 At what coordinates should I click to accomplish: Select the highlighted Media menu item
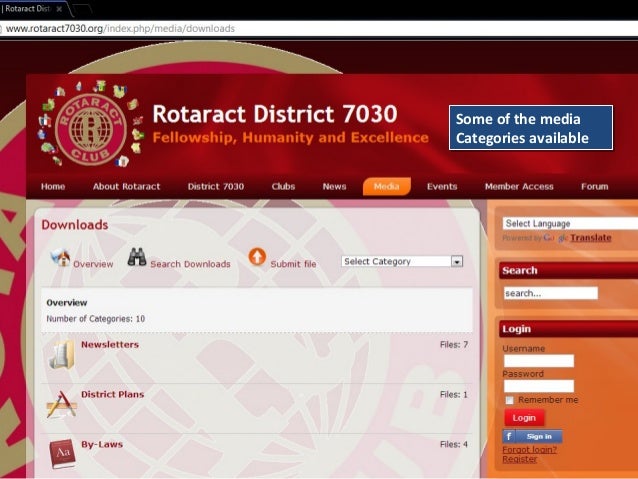[x=387, y=186]
